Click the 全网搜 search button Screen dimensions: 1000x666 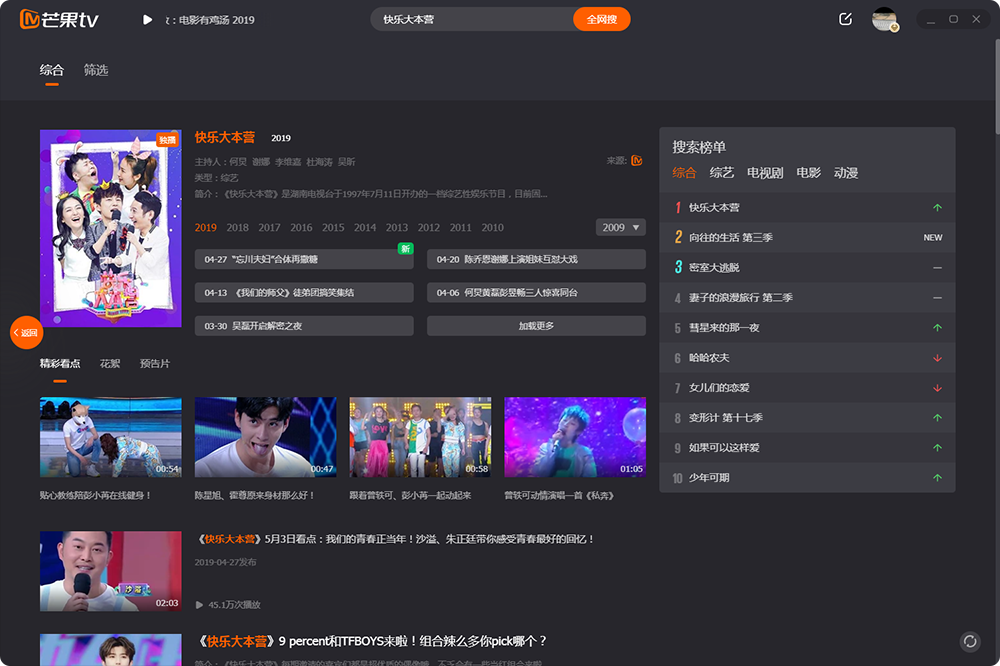(x=601, y=19)
